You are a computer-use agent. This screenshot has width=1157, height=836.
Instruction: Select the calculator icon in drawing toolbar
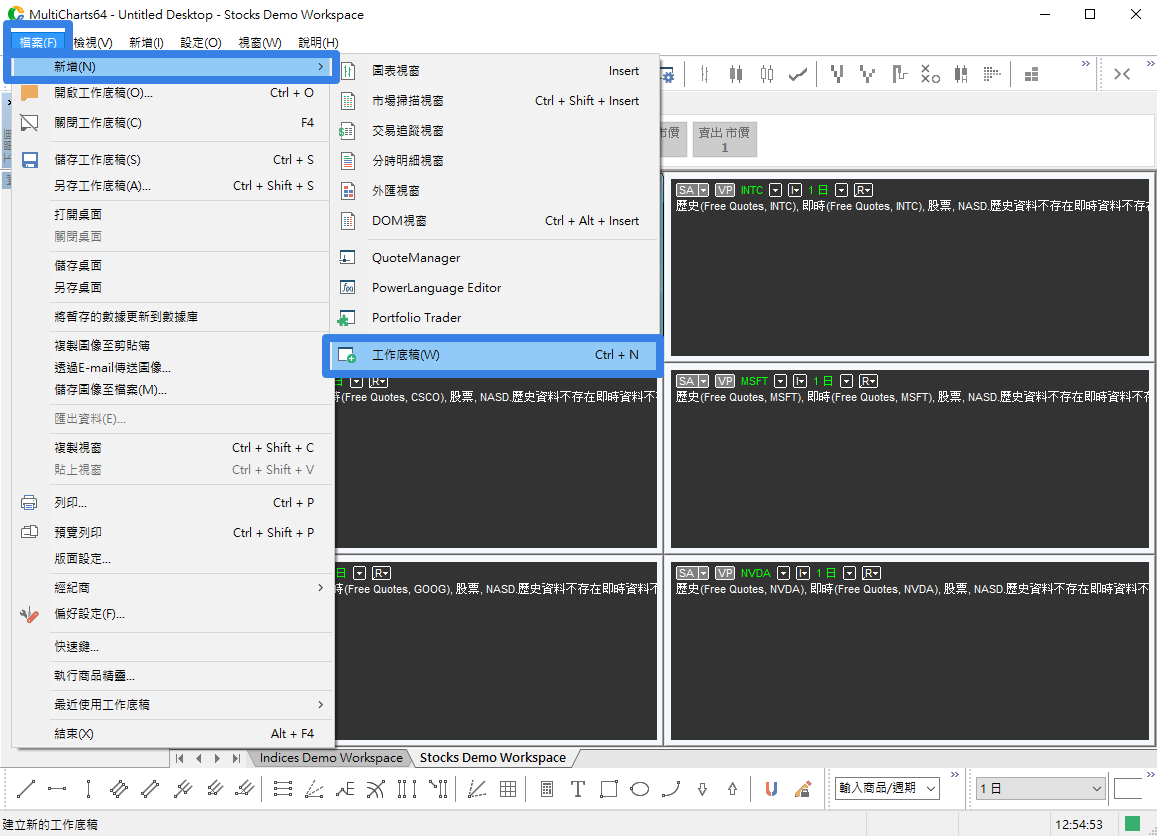coord(547,789)
